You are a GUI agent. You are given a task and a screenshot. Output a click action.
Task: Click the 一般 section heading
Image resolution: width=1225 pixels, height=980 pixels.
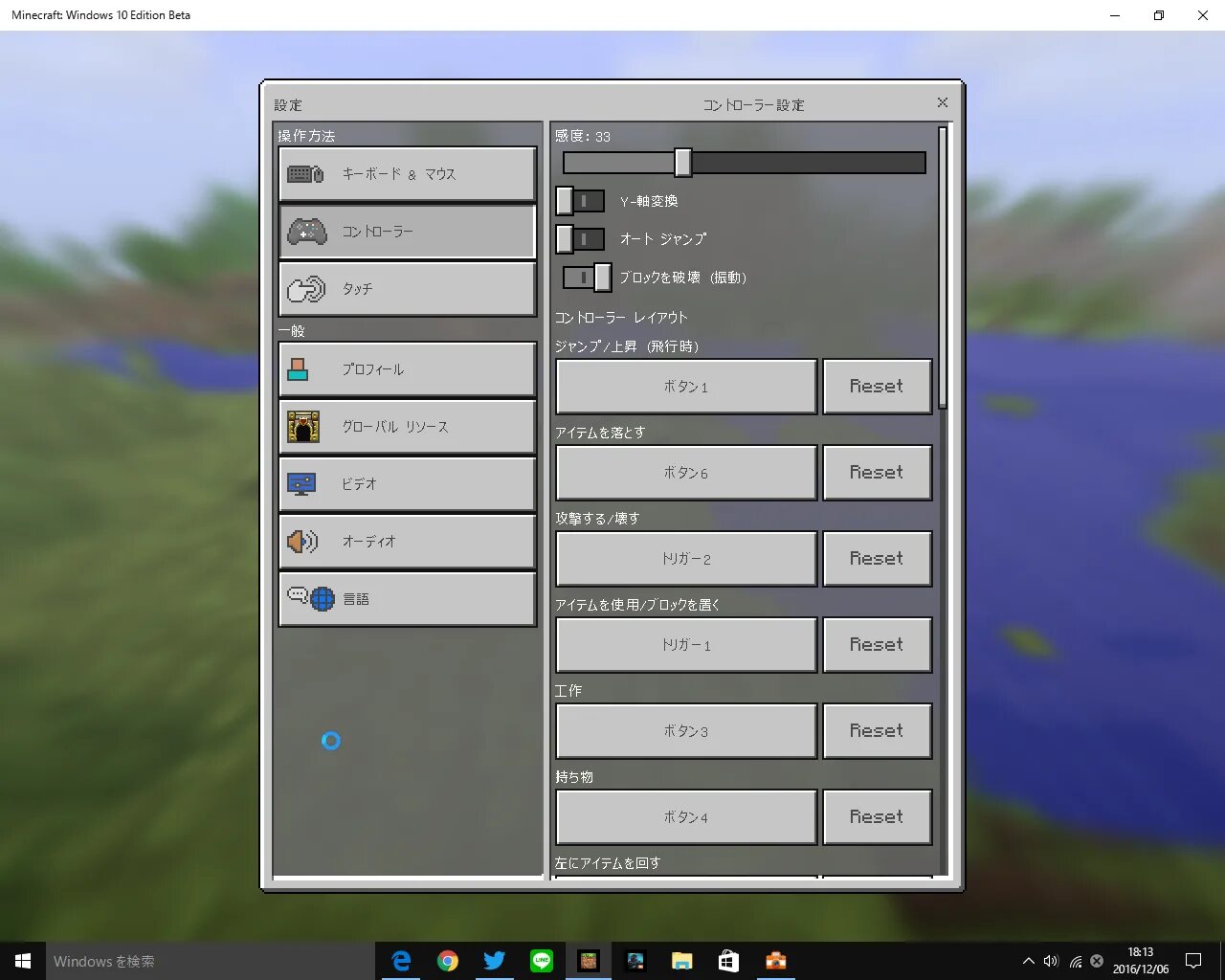(292, 330)
